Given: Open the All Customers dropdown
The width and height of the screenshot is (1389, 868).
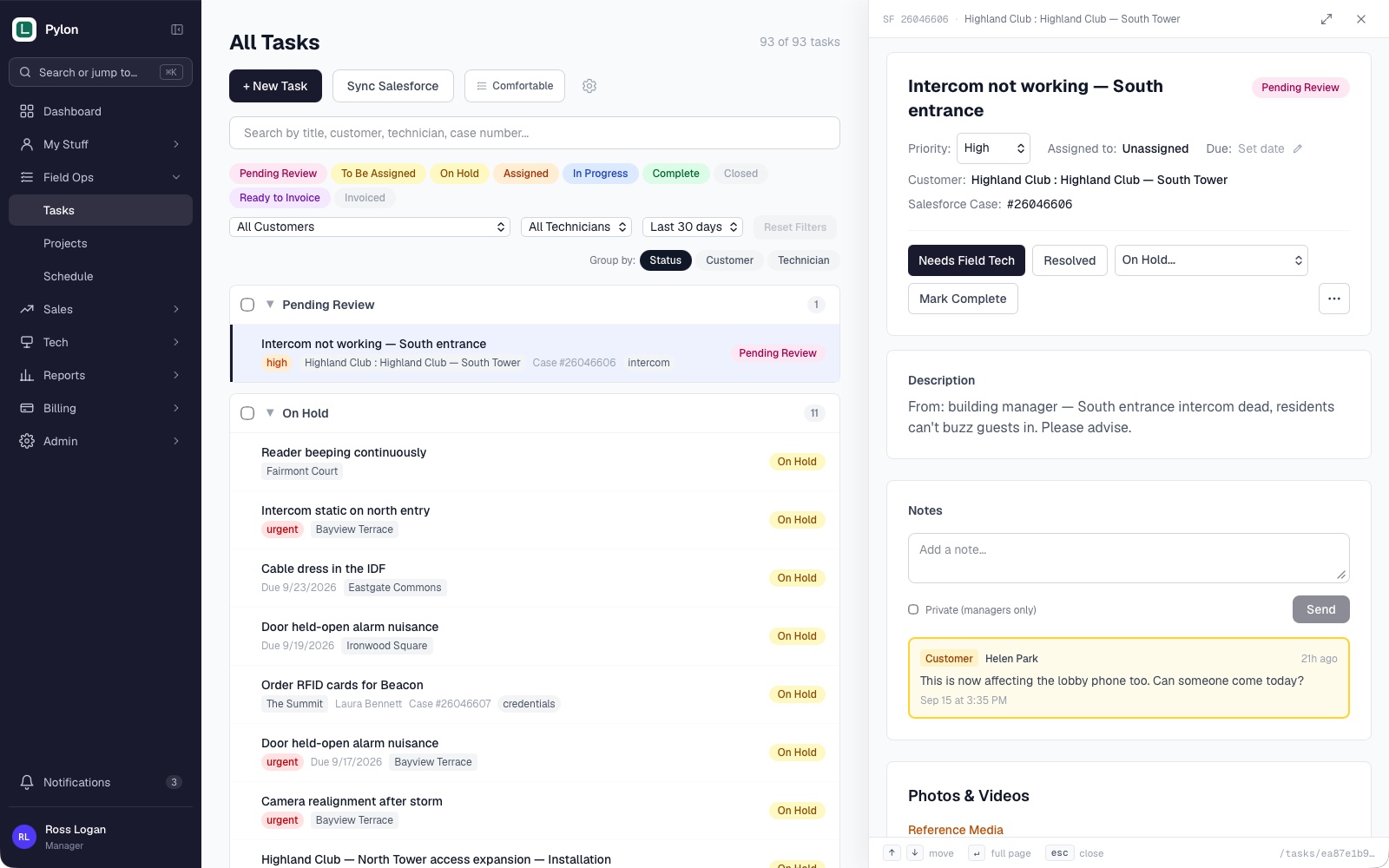Looking at the screenshot, I should pos(370,227).
